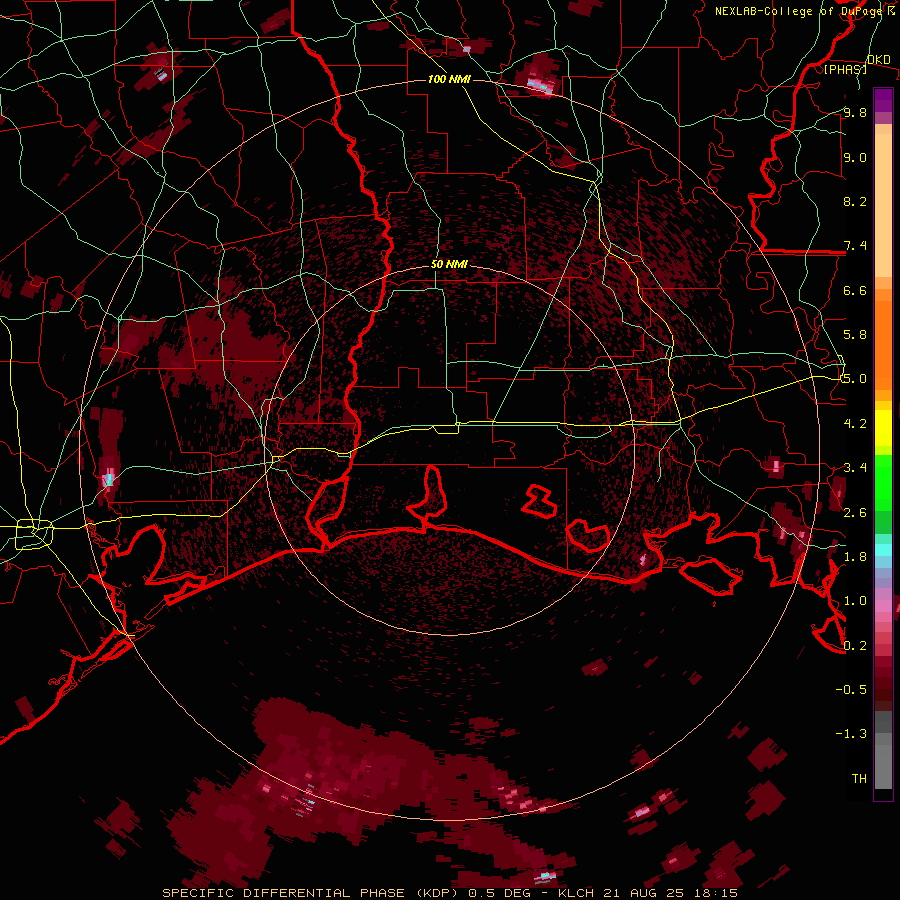Click the NEXLAB-College of DuPage label
This screenshot has height=900, width=900.
(x=798, y=11)
